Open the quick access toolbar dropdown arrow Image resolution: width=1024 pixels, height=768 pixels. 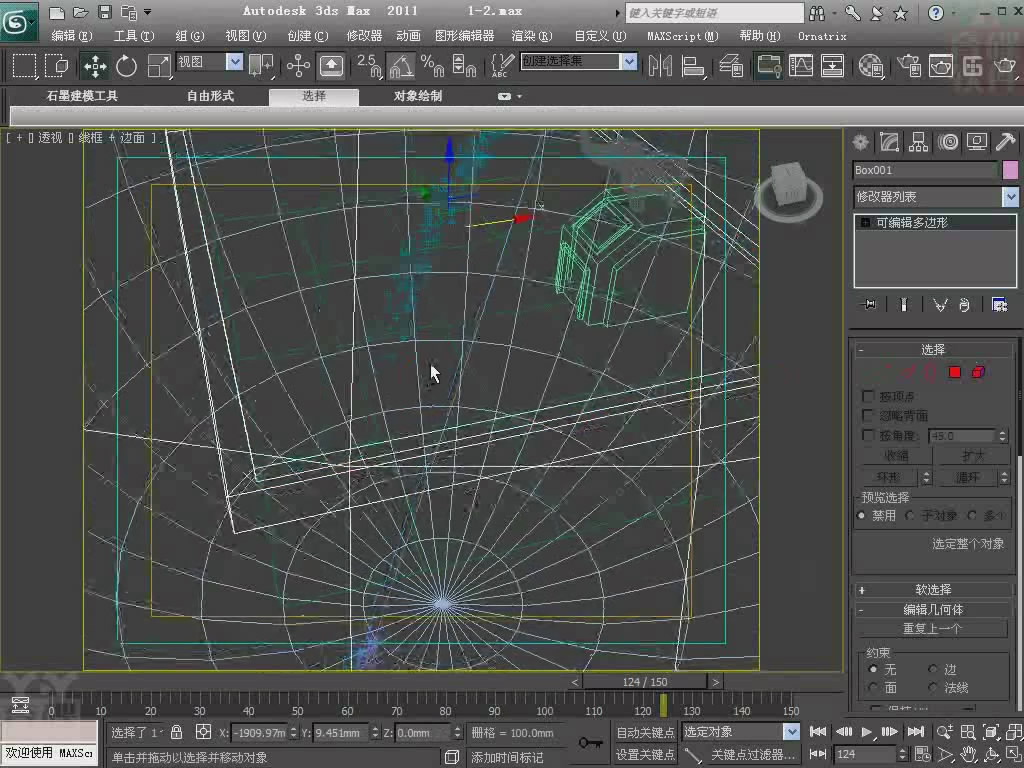pyautogui.click(x=148, y=12)
